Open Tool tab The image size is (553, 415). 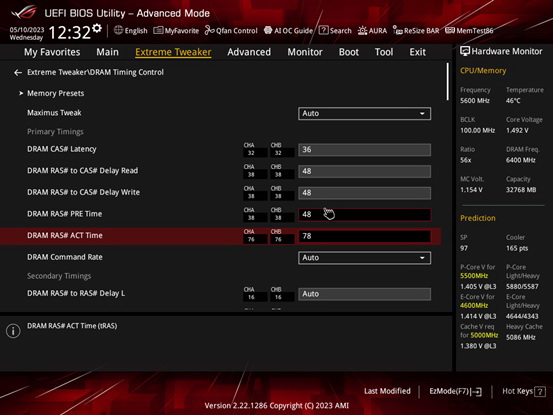pos(384,52)
